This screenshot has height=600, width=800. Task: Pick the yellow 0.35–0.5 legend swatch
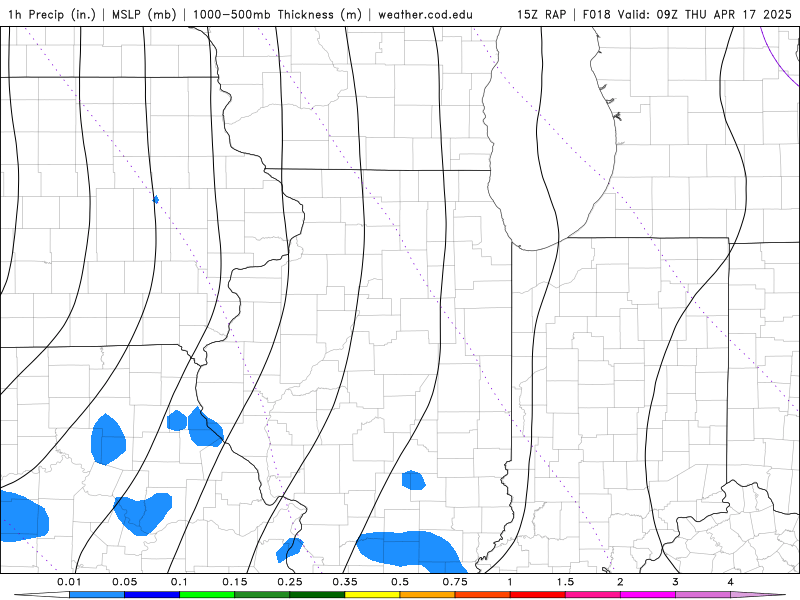tap(372, 595)
